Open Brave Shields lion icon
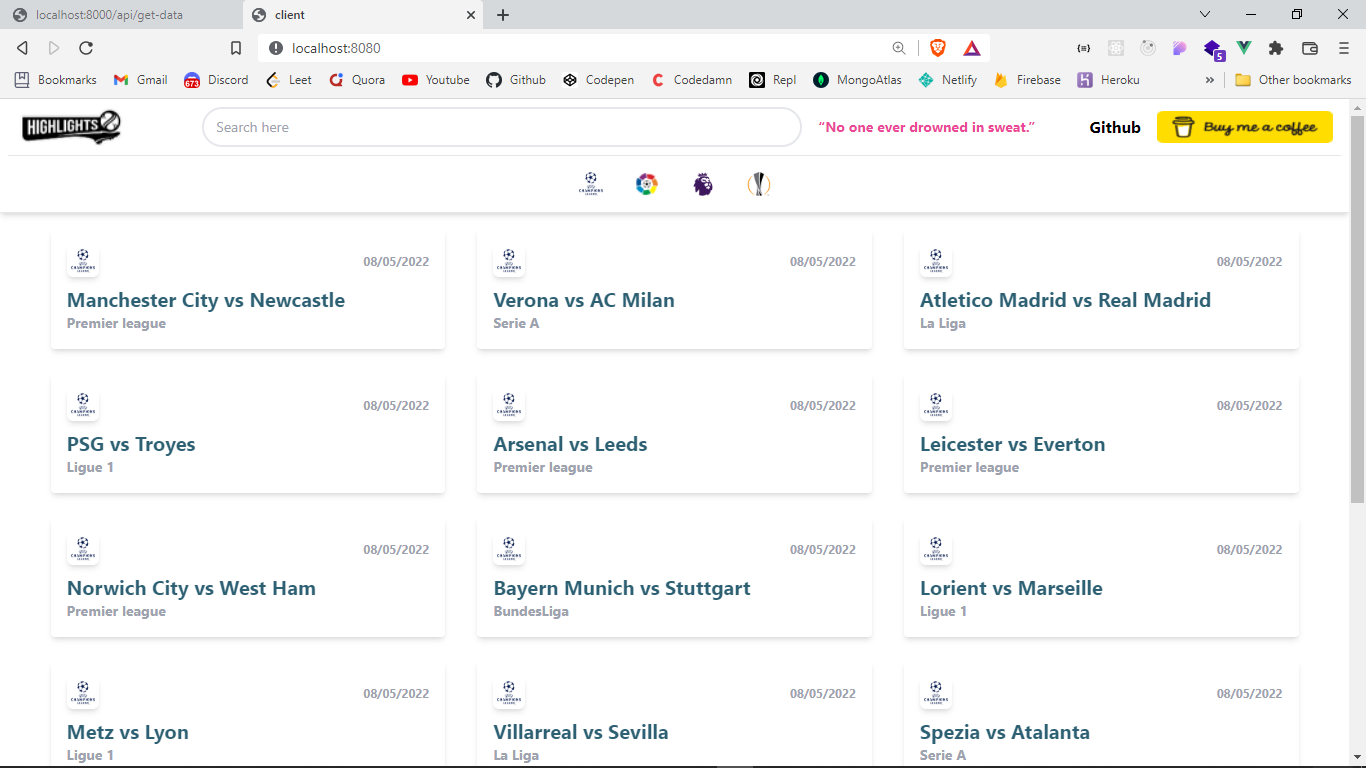Viewport: 1366px width, 768px height. [x=938, y=48]
